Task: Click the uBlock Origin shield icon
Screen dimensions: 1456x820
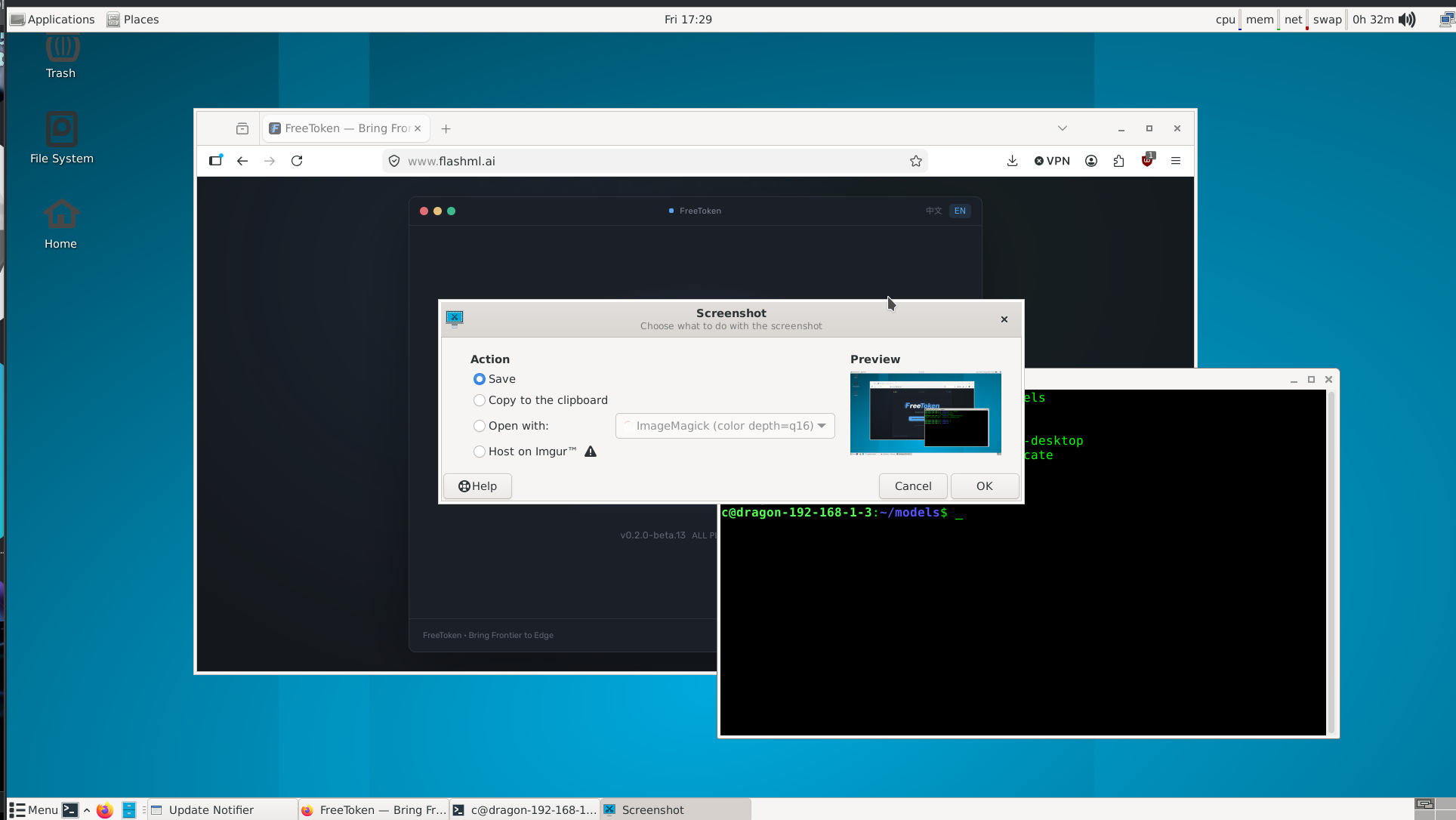Action: pyautogui.click(x=1148, y=160)
